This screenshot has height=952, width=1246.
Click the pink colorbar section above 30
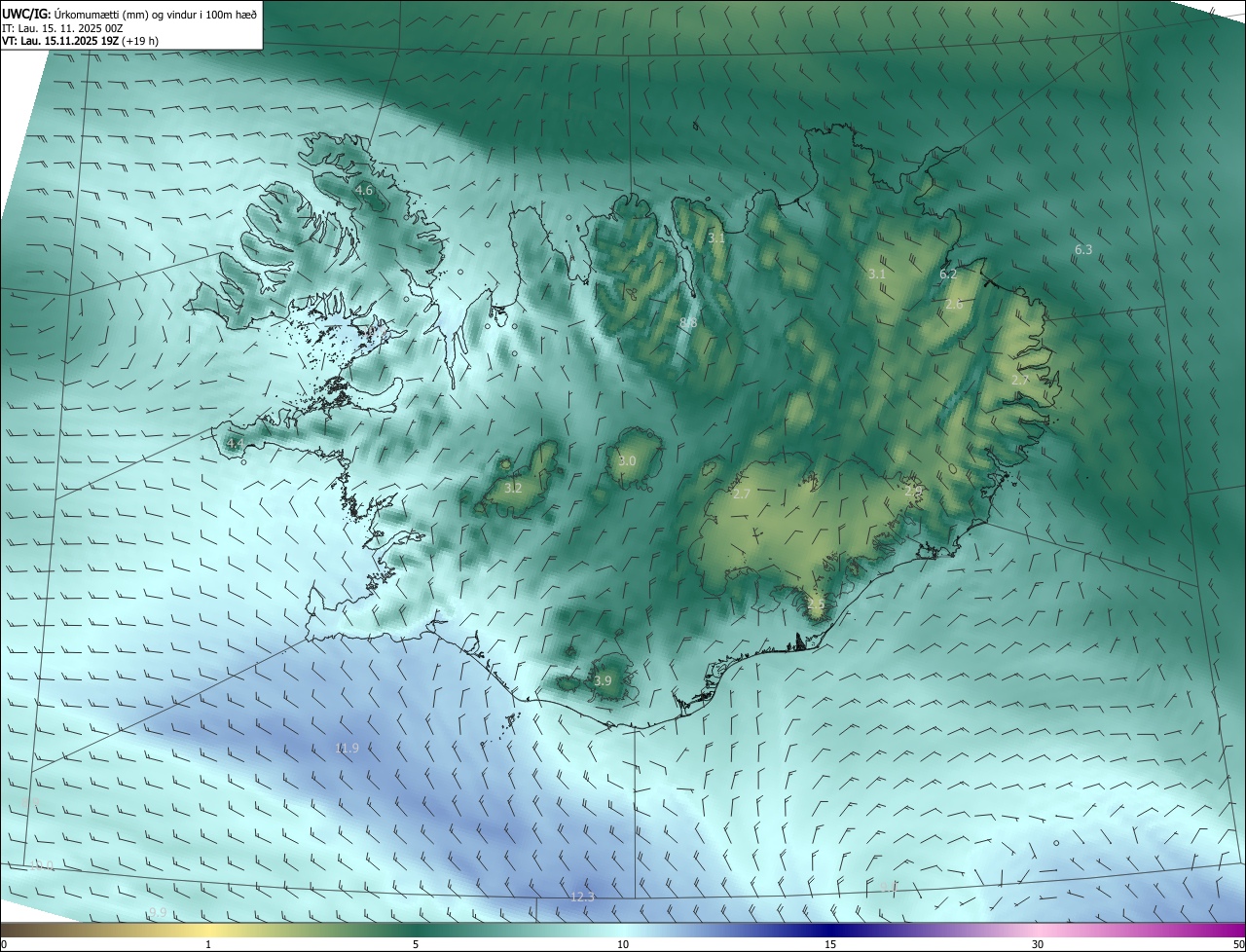click(x=1038, y=930)
